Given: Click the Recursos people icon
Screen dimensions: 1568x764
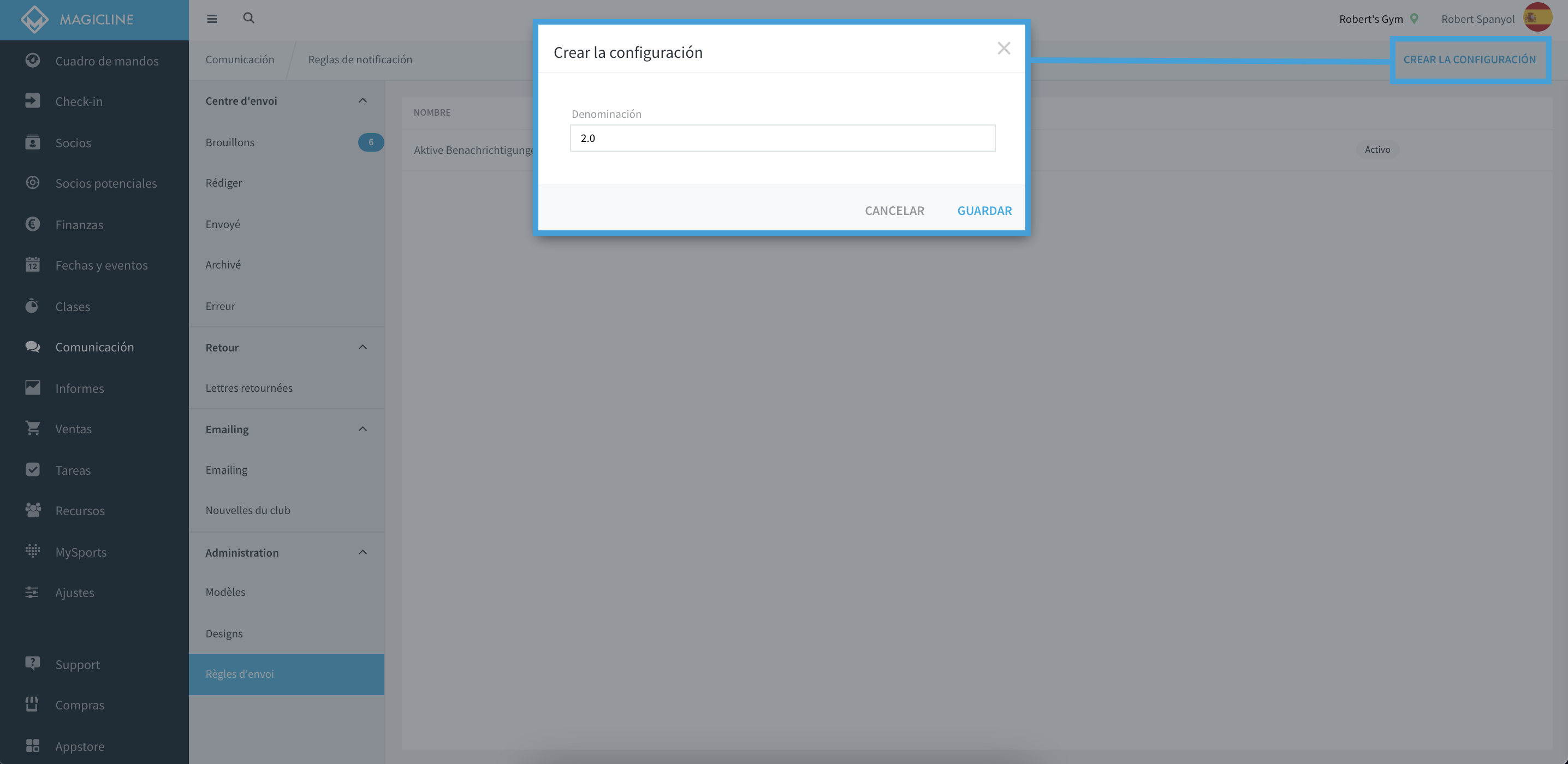Looking at the screenshot, I should pos(33,510).
